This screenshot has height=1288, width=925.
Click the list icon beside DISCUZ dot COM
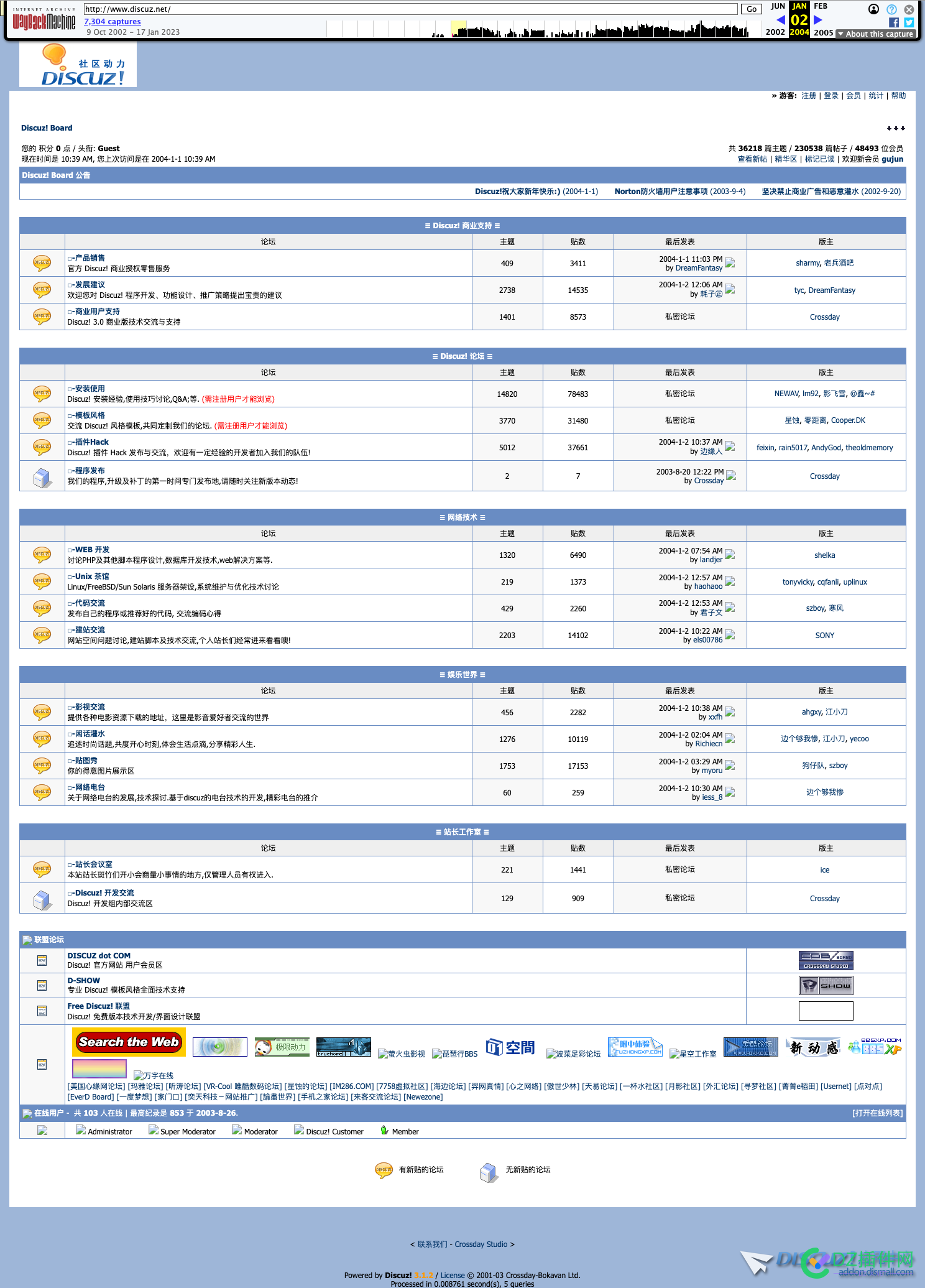(x=42, y=960)
